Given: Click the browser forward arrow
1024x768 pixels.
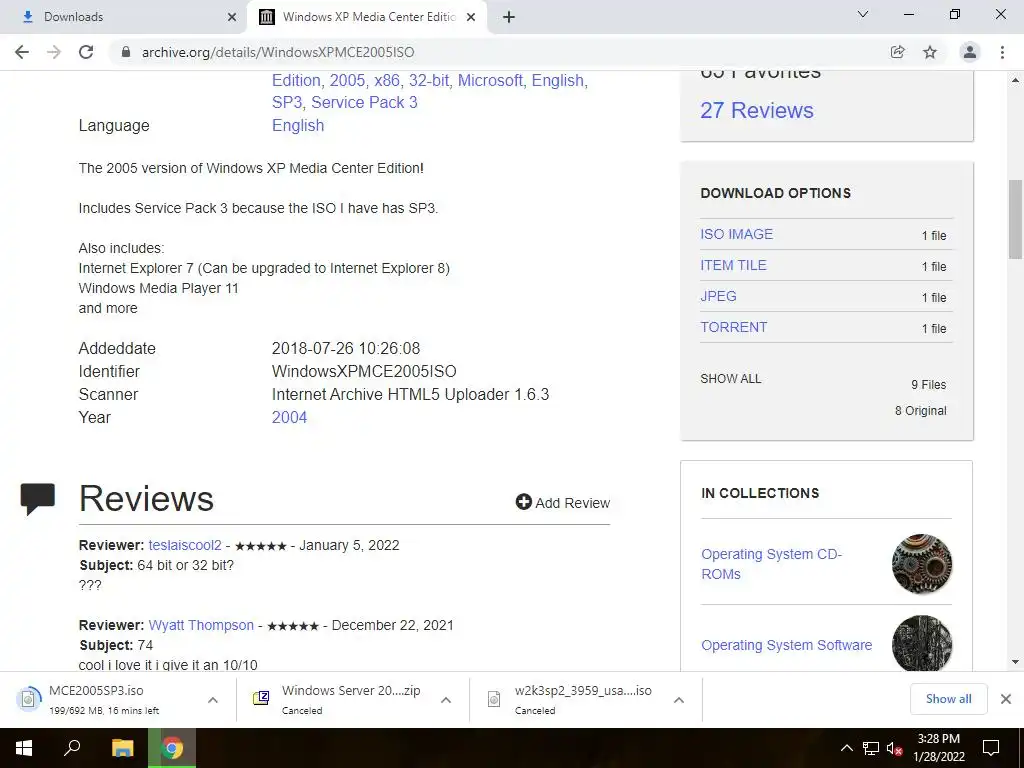Looking at the screenshot, I should tap(54, 52).
